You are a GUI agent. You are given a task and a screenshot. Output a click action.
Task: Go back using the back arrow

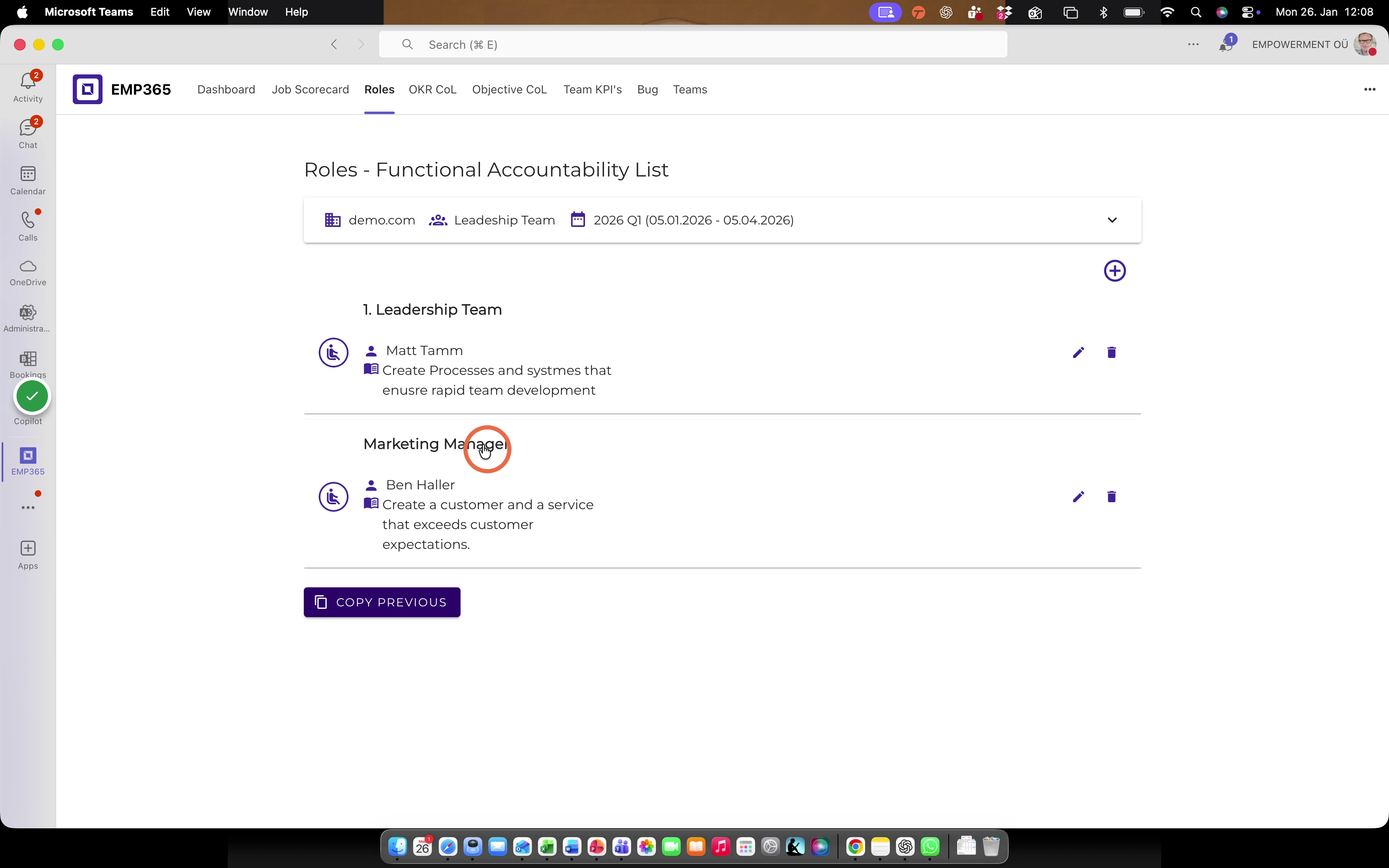(x=334, y=44)
